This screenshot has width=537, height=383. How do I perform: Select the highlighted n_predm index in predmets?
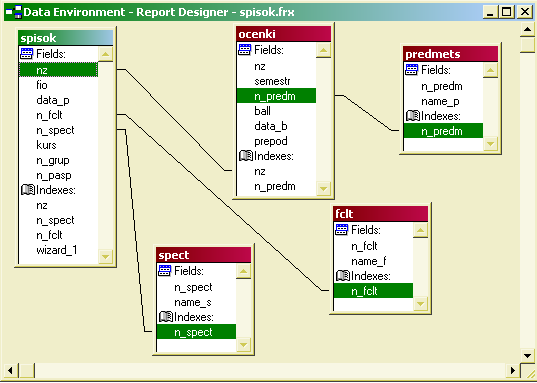(443, 131)
